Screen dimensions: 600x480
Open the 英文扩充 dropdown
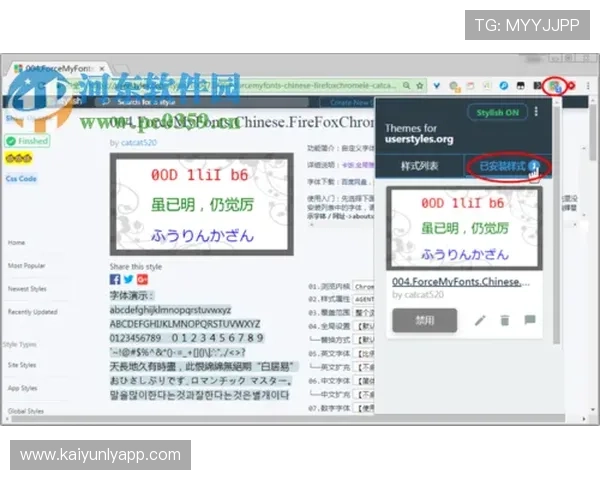363,367
